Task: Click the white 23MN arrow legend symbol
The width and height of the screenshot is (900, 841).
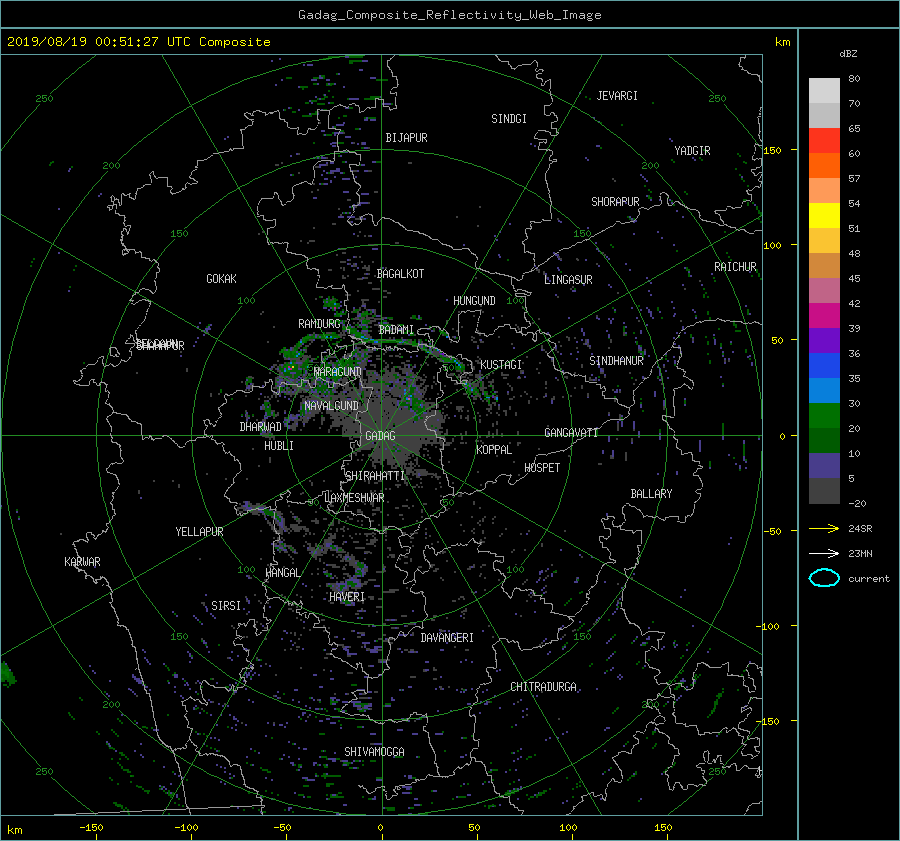Action: 824,553
